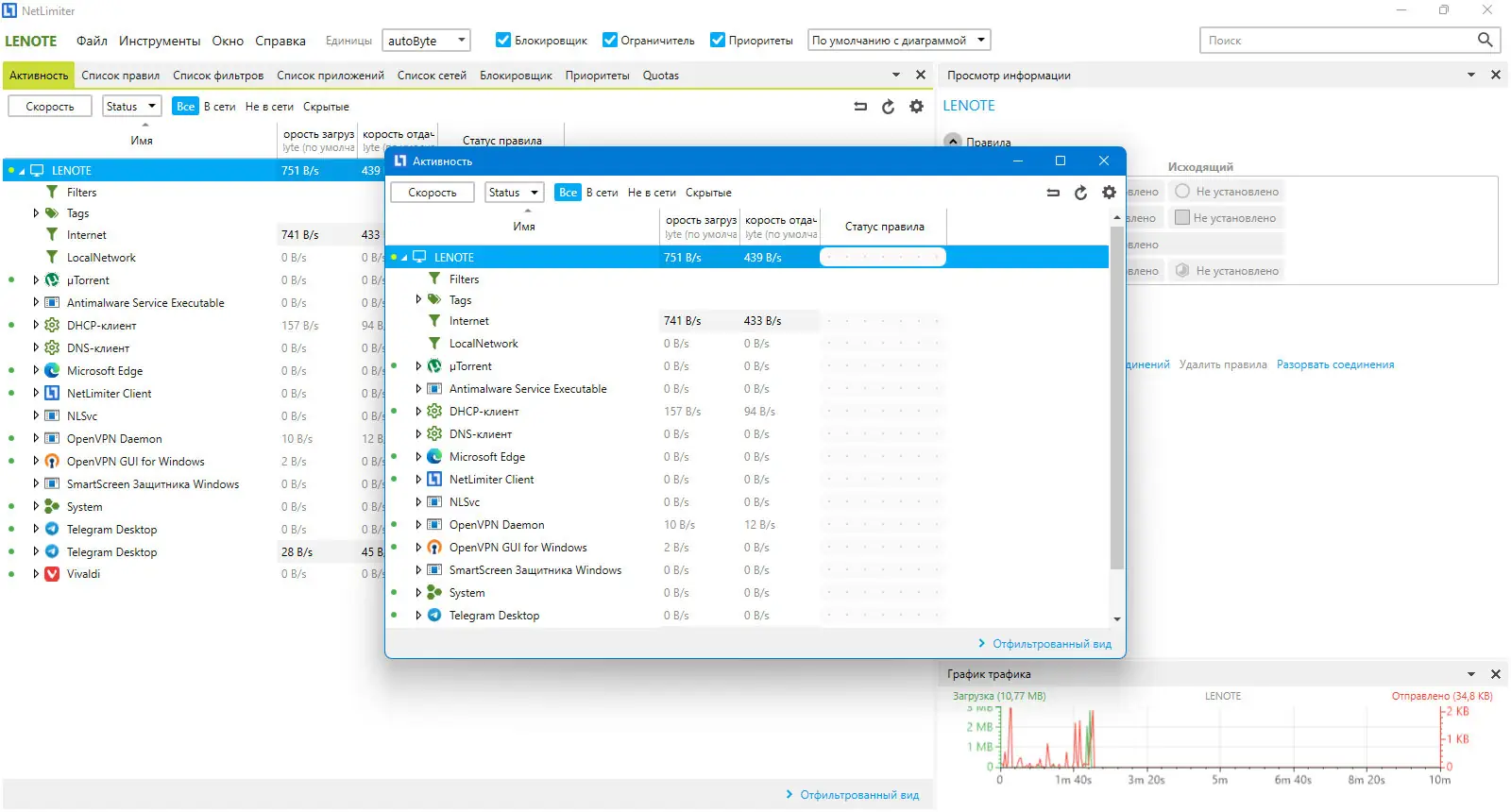Open Отфильтрованный вид link in the main window
The image size is (1511, 812).
point(859,795)
